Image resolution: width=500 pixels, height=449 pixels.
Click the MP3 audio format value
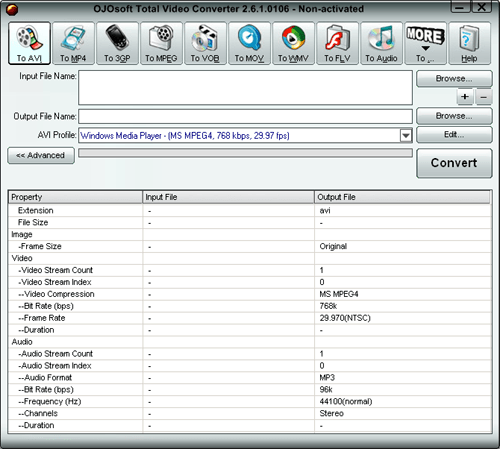[327, 378]
